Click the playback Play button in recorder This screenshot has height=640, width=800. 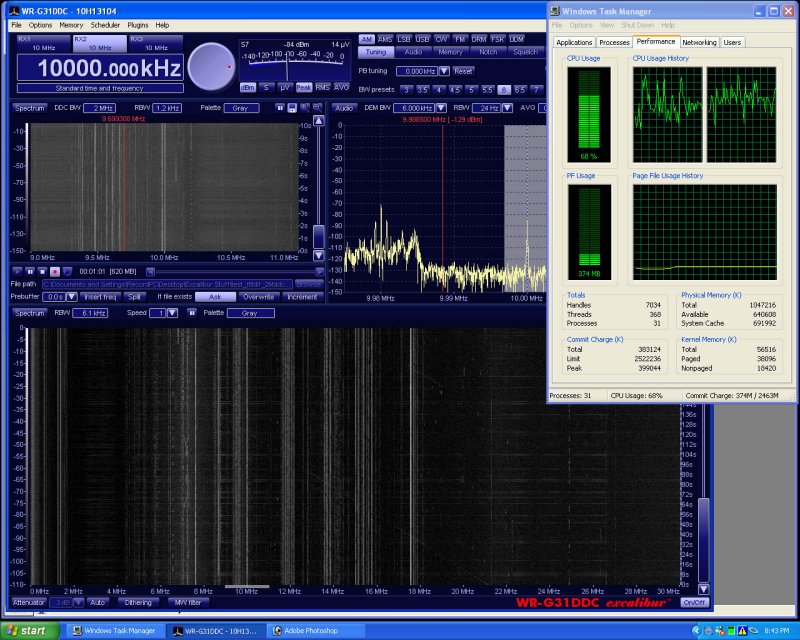coord(17,272)
